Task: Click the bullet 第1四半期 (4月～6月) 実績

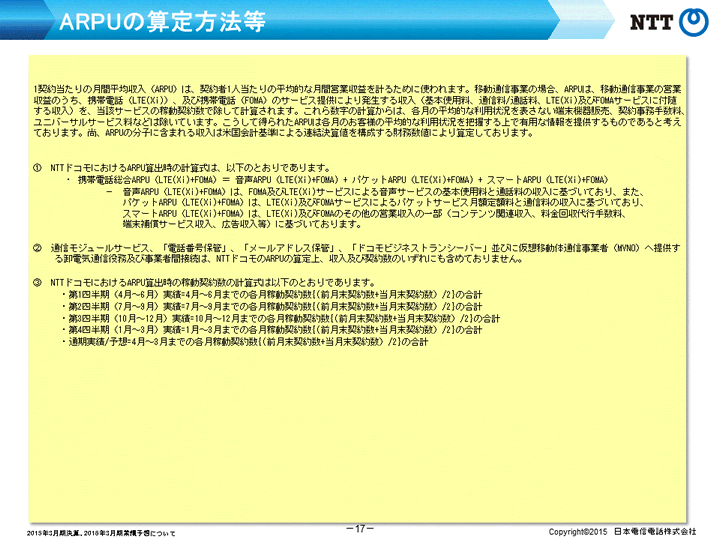Action: click(x=272, y=294)
